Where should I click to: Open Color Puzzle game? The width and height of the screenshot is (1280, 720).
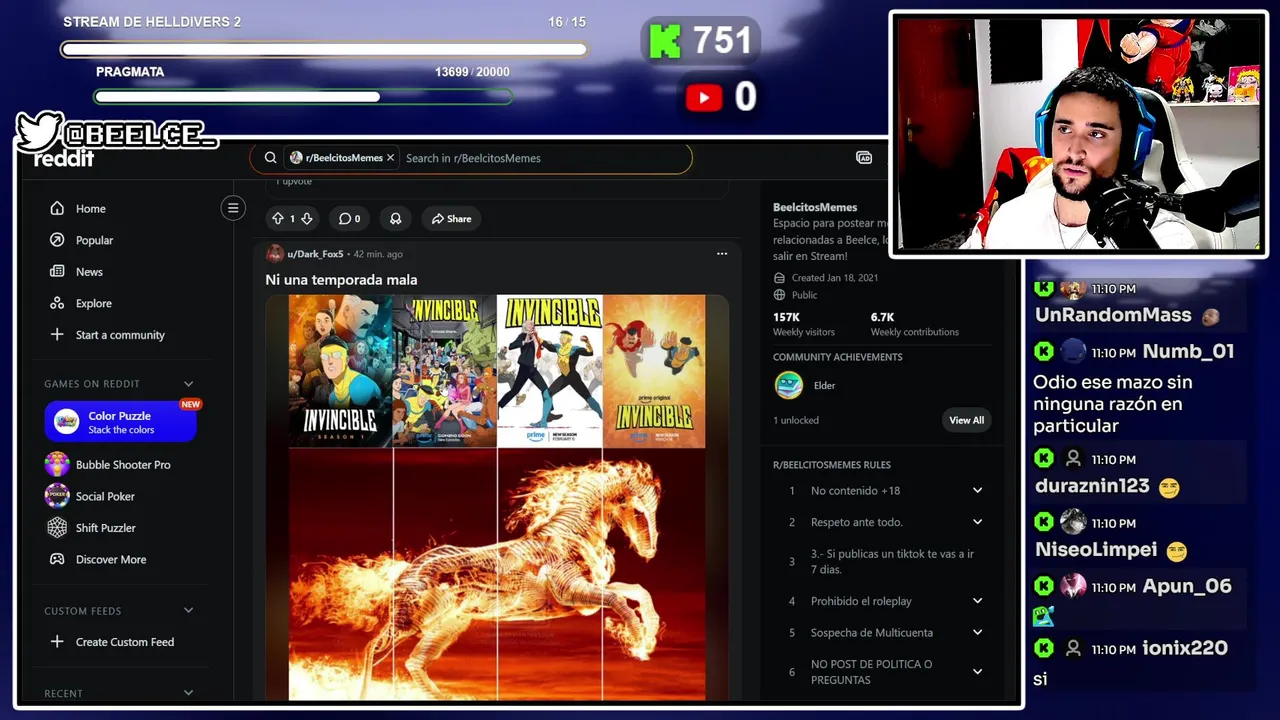tap(121, 422)
